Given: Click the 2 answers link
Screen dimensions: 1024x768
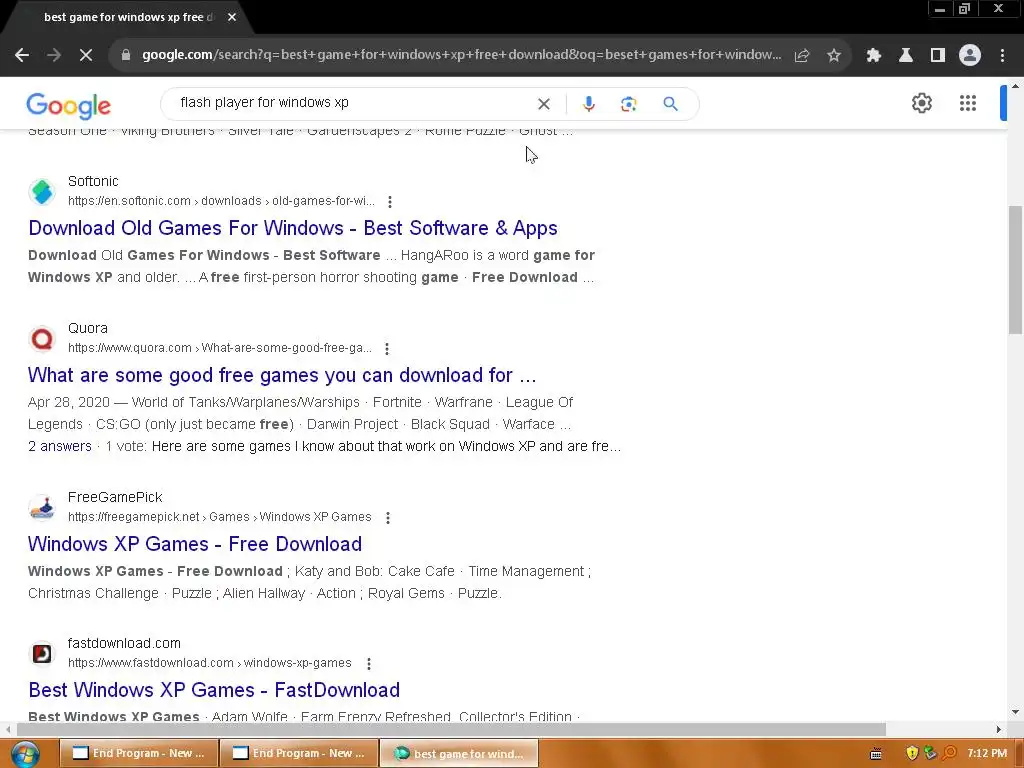Looking at the screenshot, I should click(x=59, y=446).
